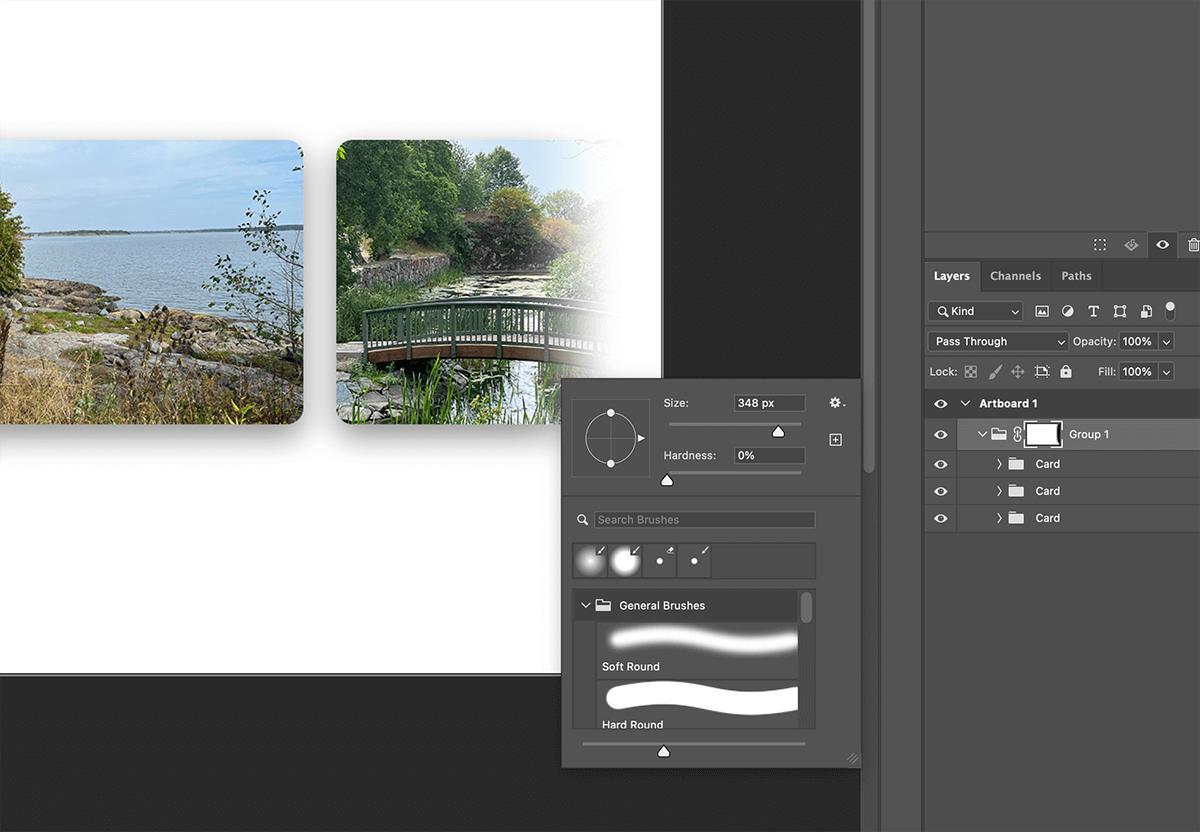Click the lock image pixels brush icon
Viewport: 1200px width, 832px height.
[995, 372]
